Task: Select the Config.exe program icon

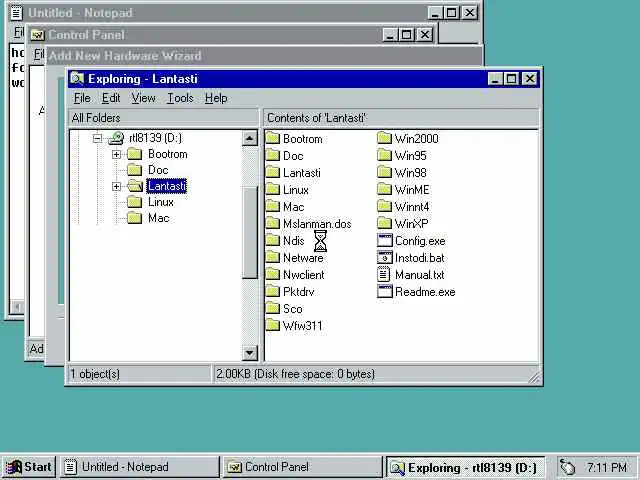Action: pos(384,241)
